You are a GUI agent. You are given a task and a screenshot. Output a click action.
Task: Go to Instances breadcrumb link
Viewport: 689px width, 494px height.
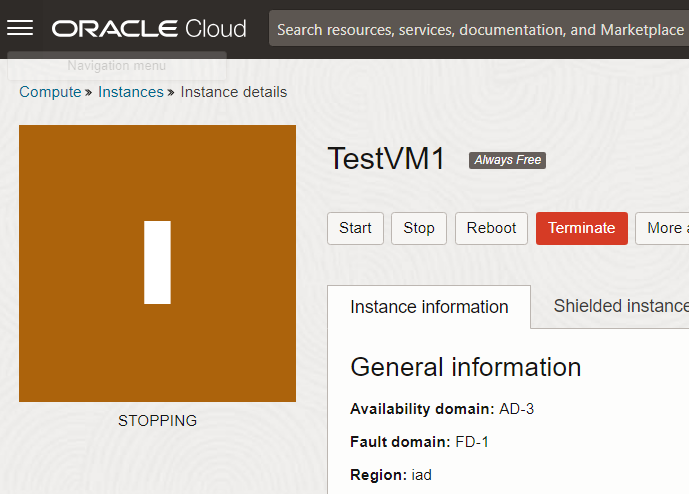[131, 92]
